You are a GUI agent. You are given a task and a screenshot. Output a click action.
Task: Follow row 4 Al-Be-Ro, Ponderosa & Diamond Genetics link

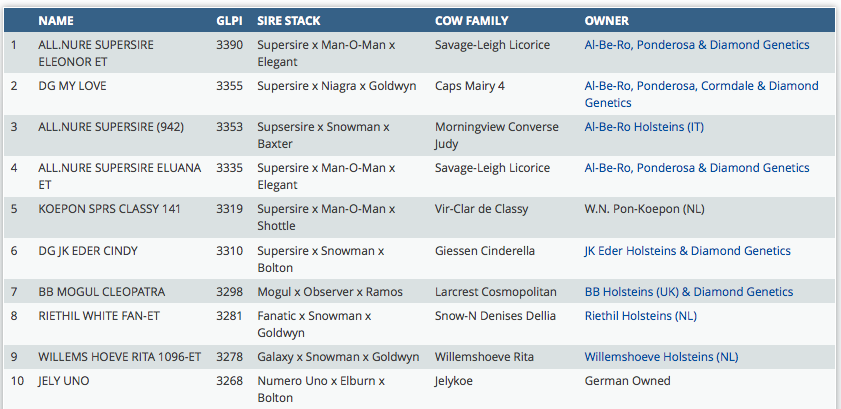(697, 168)
